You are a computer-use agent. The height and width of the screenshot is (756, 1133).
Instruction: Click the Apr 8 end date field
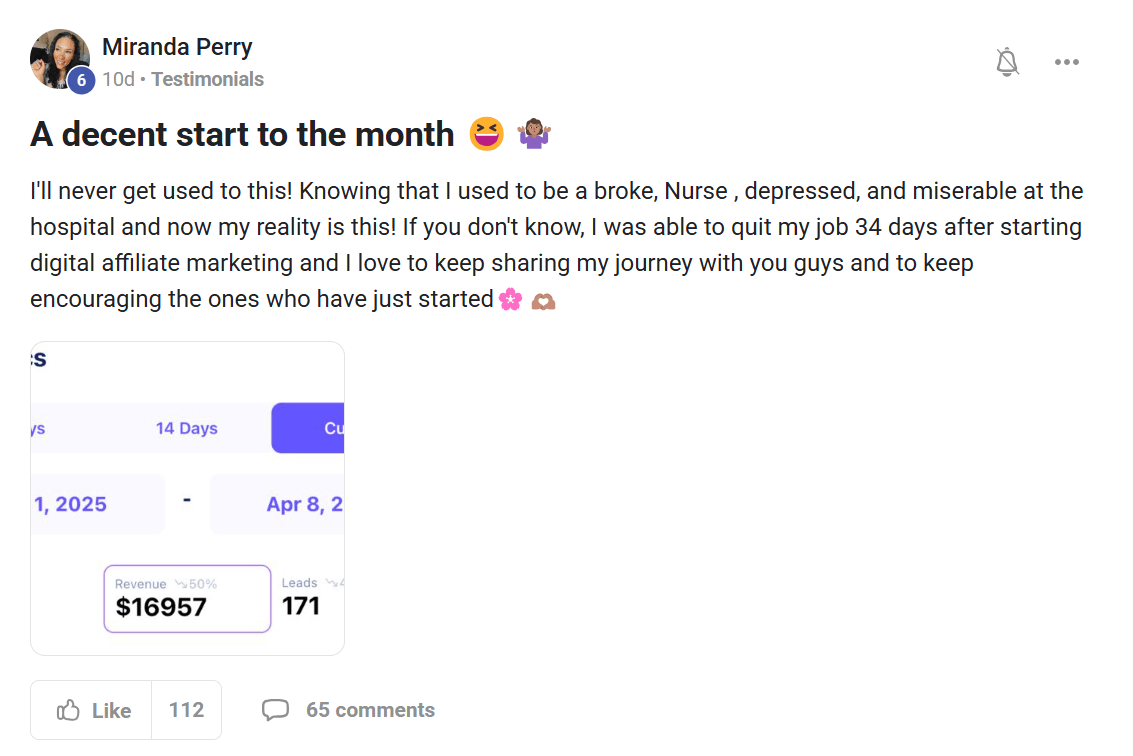tap(278, 504)
